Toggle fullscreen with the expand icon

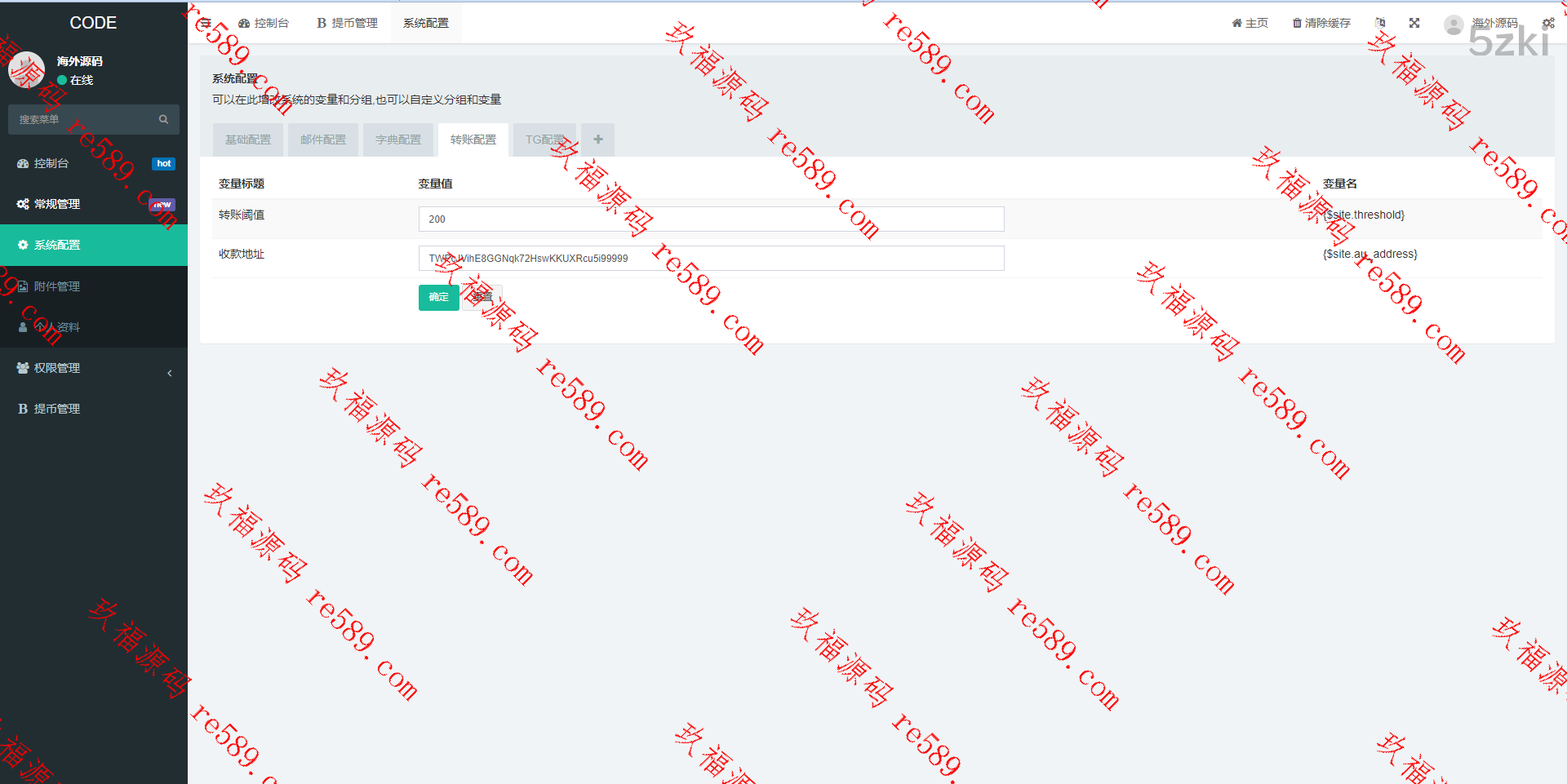(1414, 23)
